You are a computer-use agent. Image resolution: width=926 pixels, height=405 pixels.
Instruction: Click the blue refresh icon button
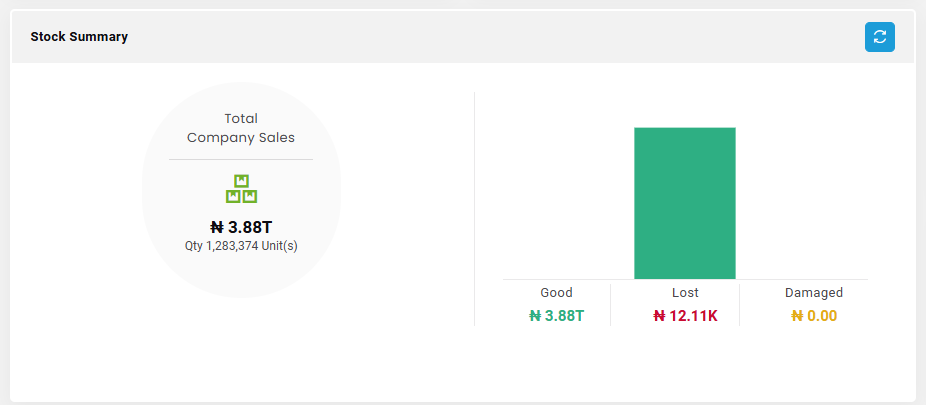click(x=879, y=37)
